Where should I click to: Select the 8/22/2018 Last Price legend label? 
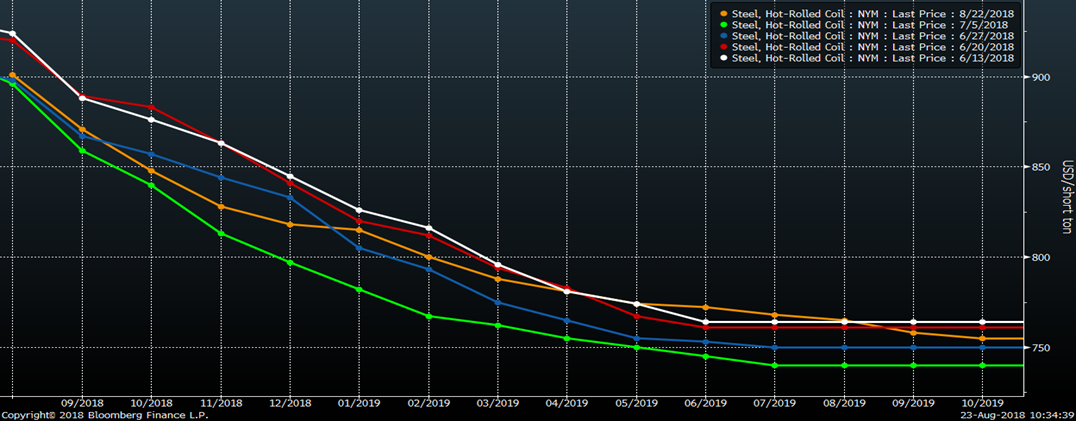tap(873, 13)
